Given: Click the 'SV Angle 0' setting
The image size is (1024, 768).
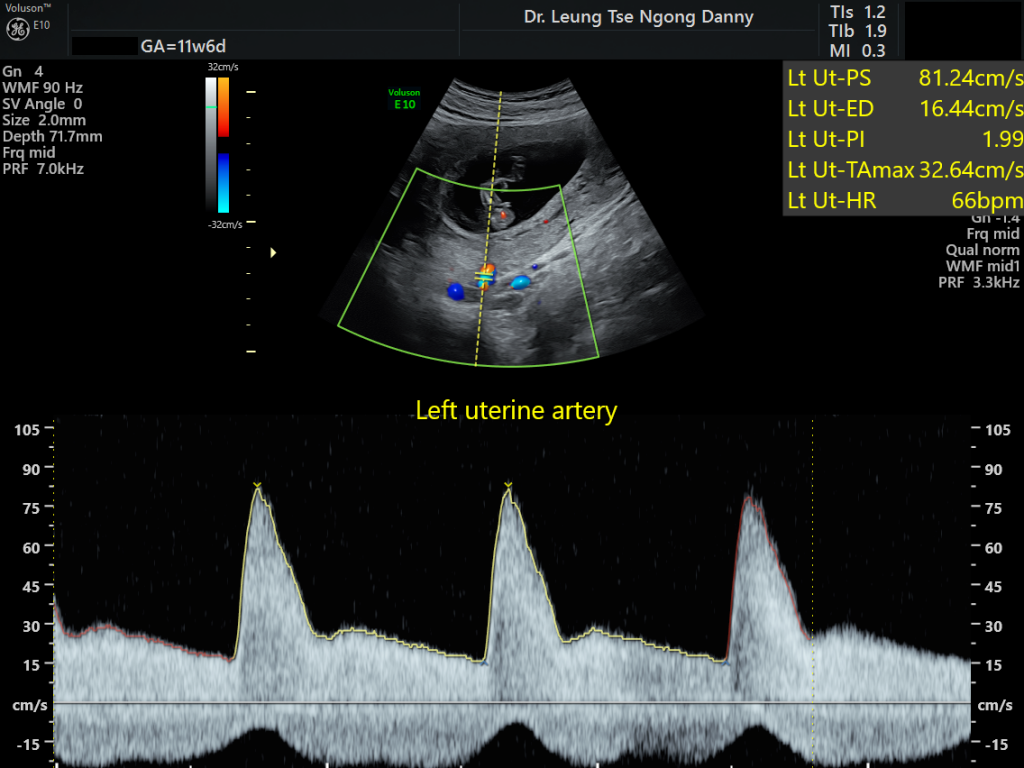Looking at the screenshot, I should coord(42,104).
